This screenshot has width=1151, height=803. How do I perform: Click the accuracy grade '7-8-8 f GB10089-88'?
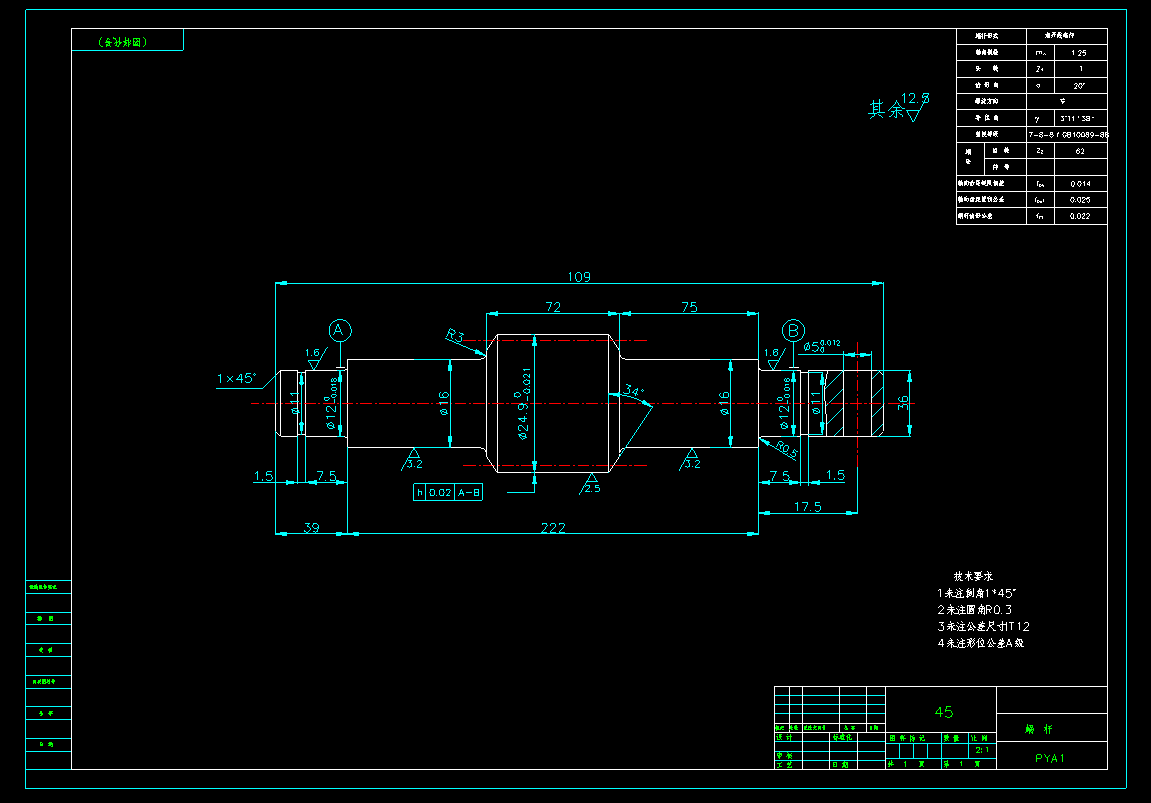click(x=1068, y=135)
